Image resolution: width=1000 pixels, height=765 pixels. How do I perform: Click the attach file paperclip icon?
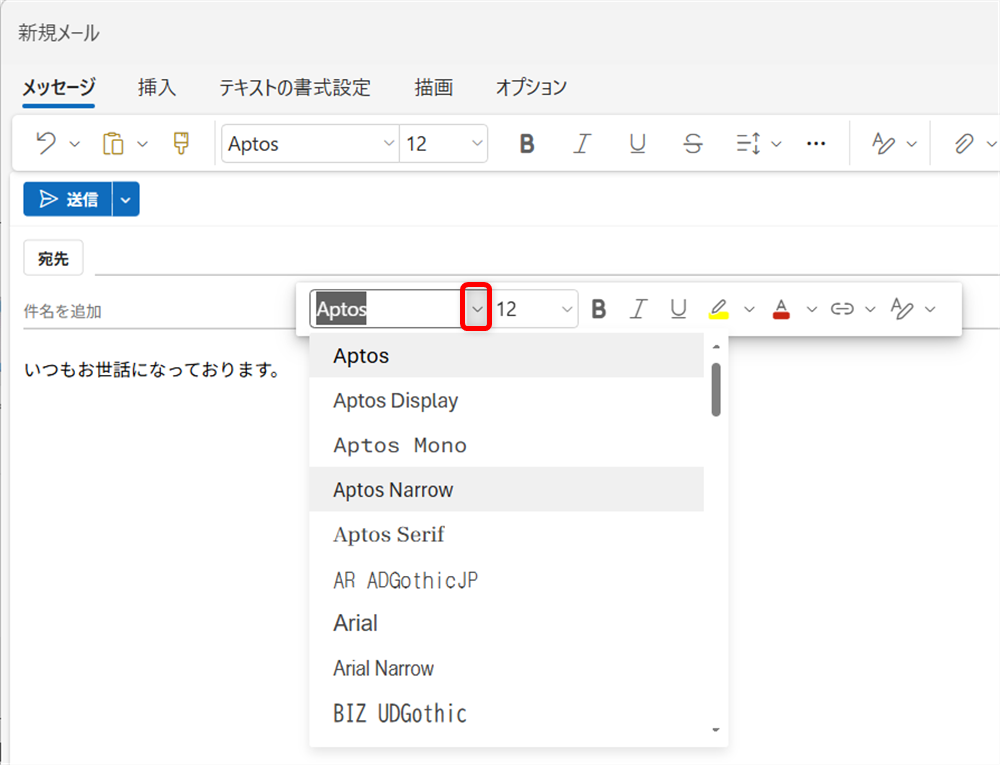pos(963,144)
